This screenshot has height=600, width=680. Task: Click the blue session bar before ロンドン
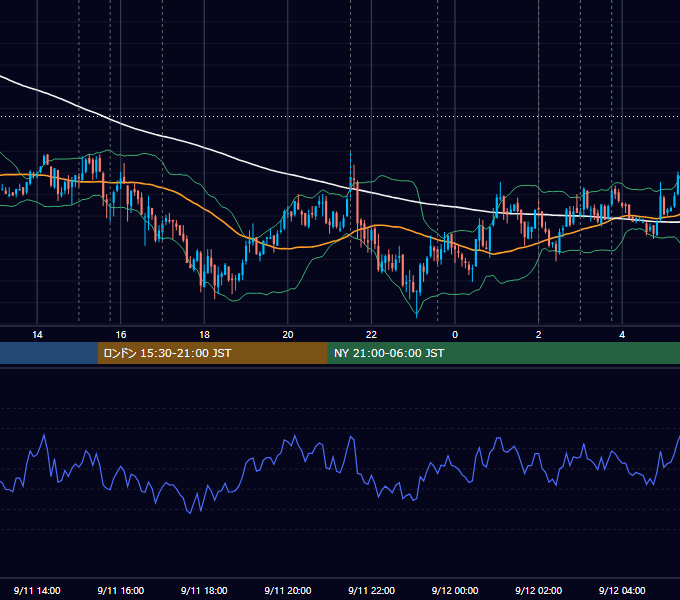pos(49,353)
